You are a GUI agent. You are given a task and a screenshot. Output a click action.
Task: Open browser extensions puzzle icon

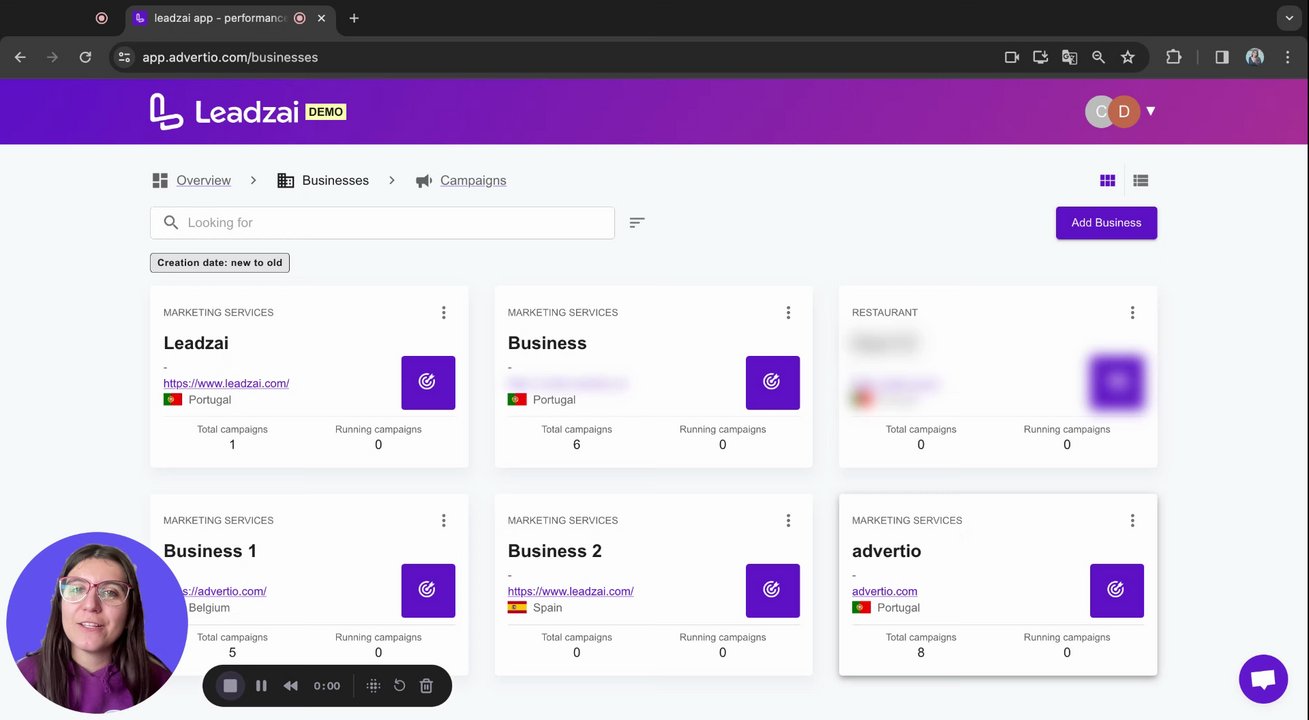(x=1174, y=57)
